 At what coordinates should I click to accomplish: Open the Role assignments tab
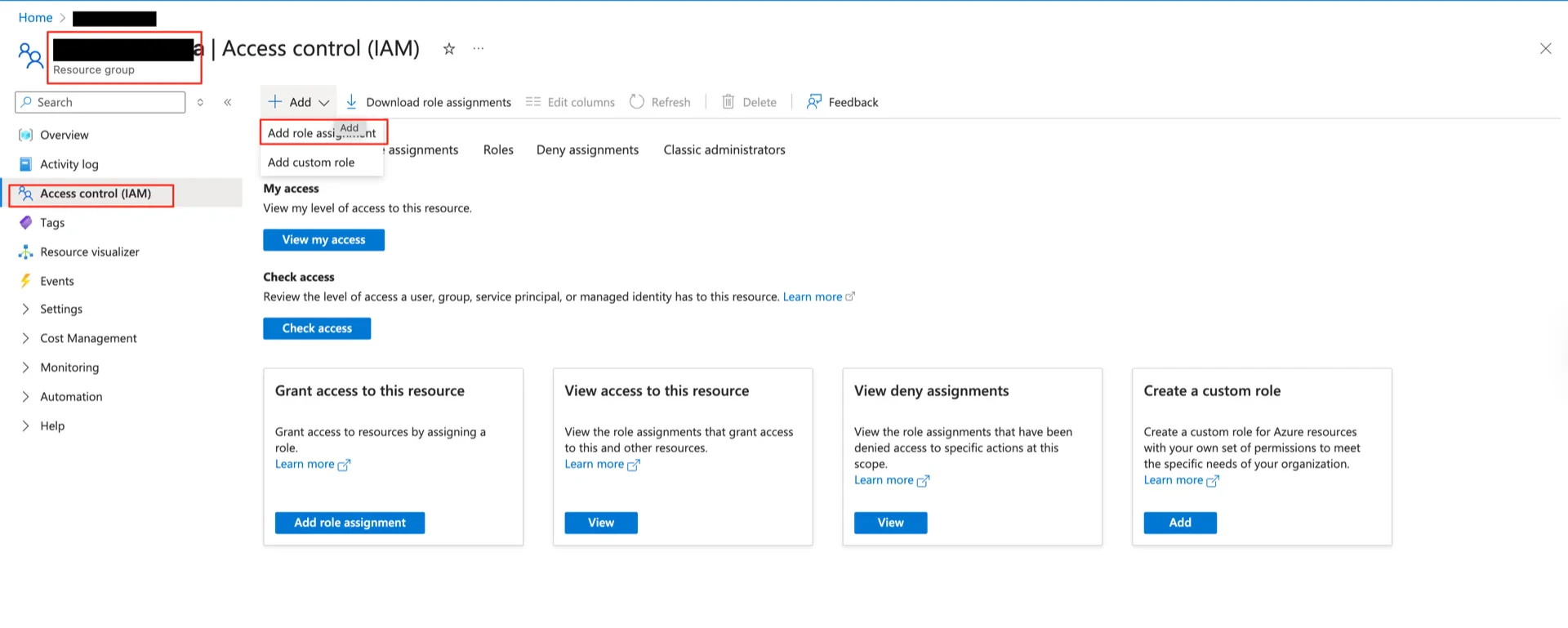[x=421, y=150]
